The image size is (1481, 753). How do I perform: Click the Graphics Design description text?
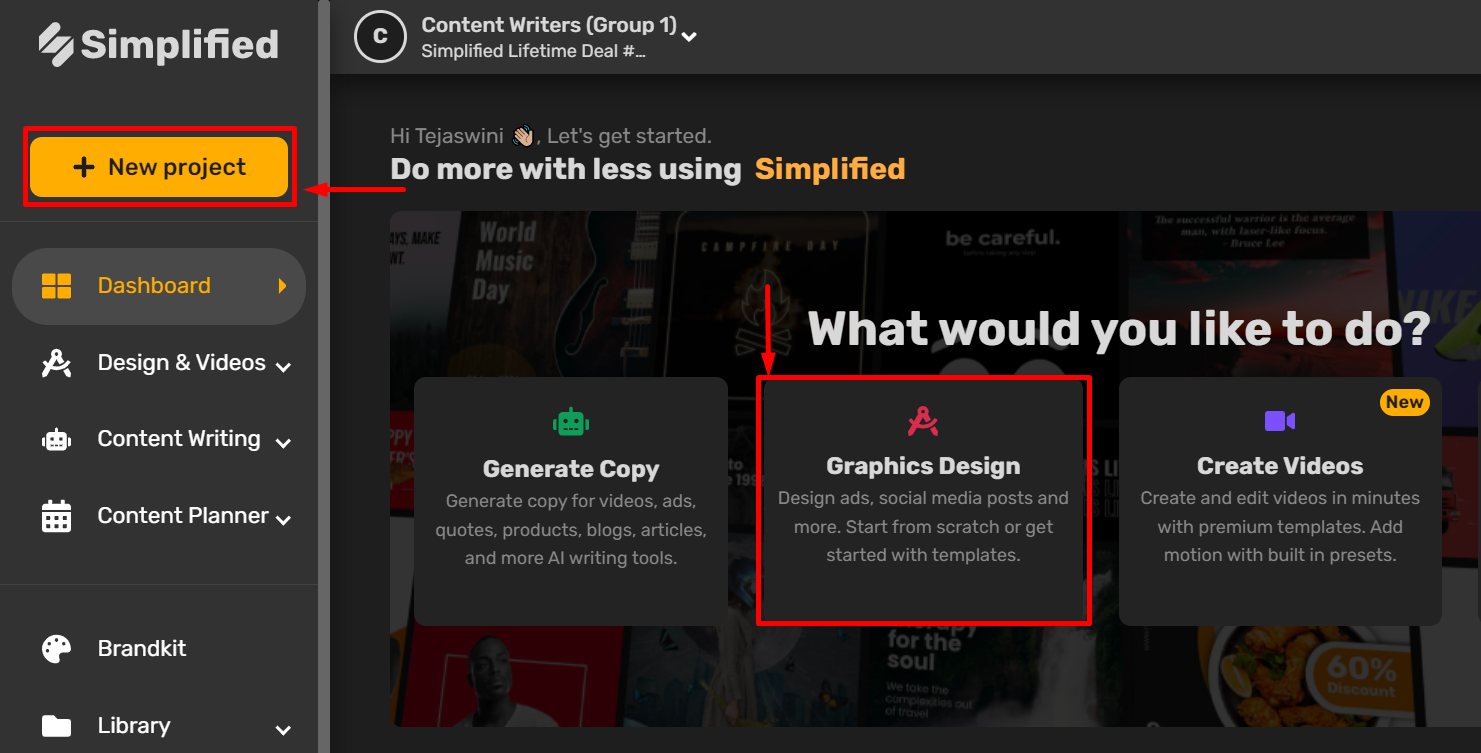(x=923, y=526)
